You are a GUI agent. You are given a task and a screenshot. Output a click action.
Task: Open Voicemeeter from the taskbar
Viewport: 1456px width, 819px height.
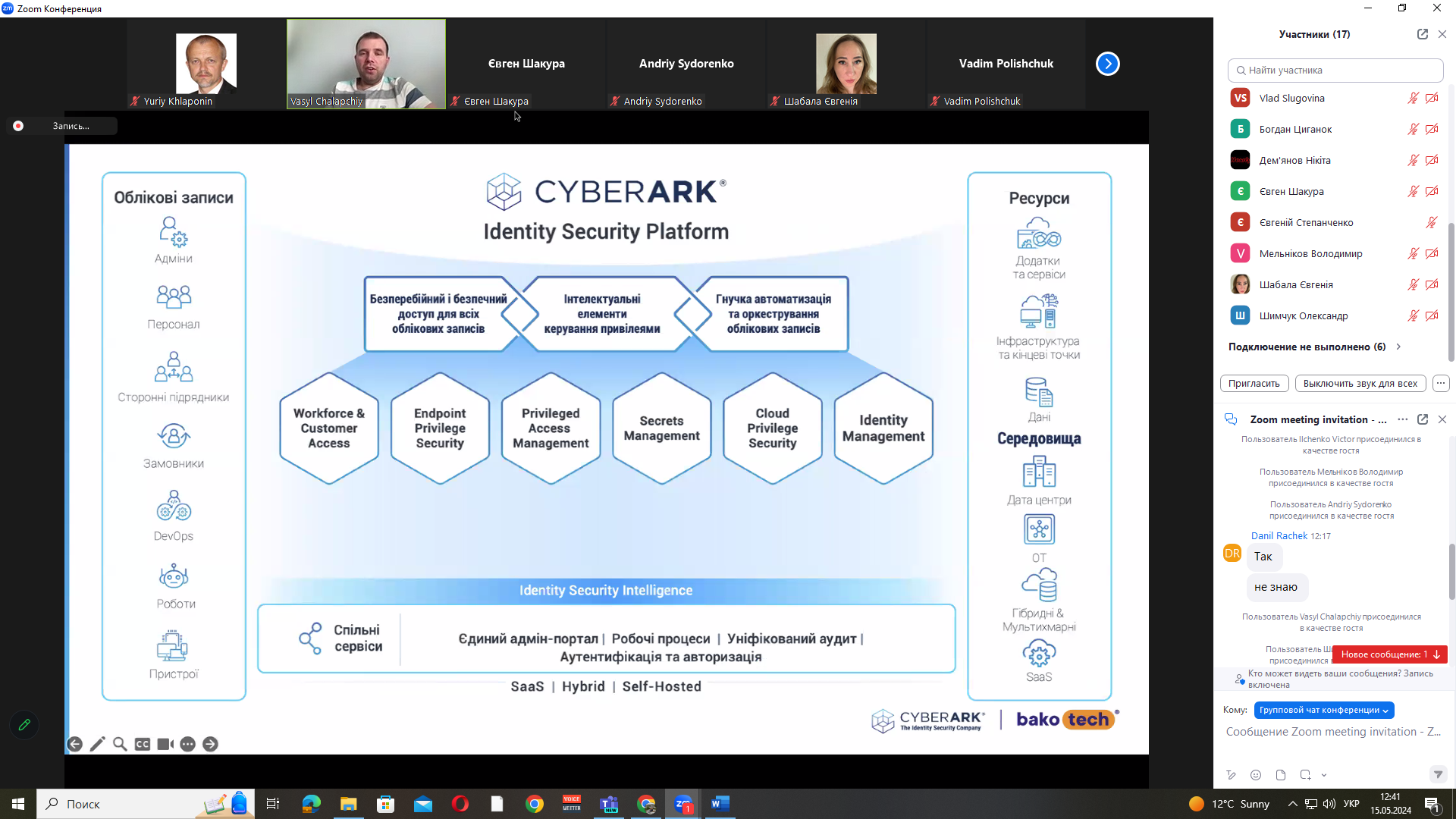coord(572,804)
